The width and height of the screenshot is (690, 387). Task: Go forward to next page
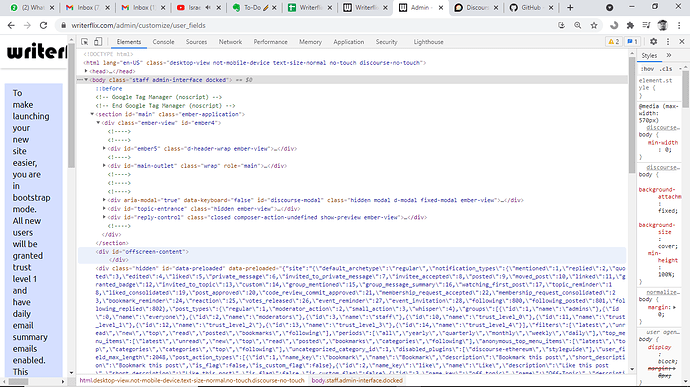coord(27,26)
